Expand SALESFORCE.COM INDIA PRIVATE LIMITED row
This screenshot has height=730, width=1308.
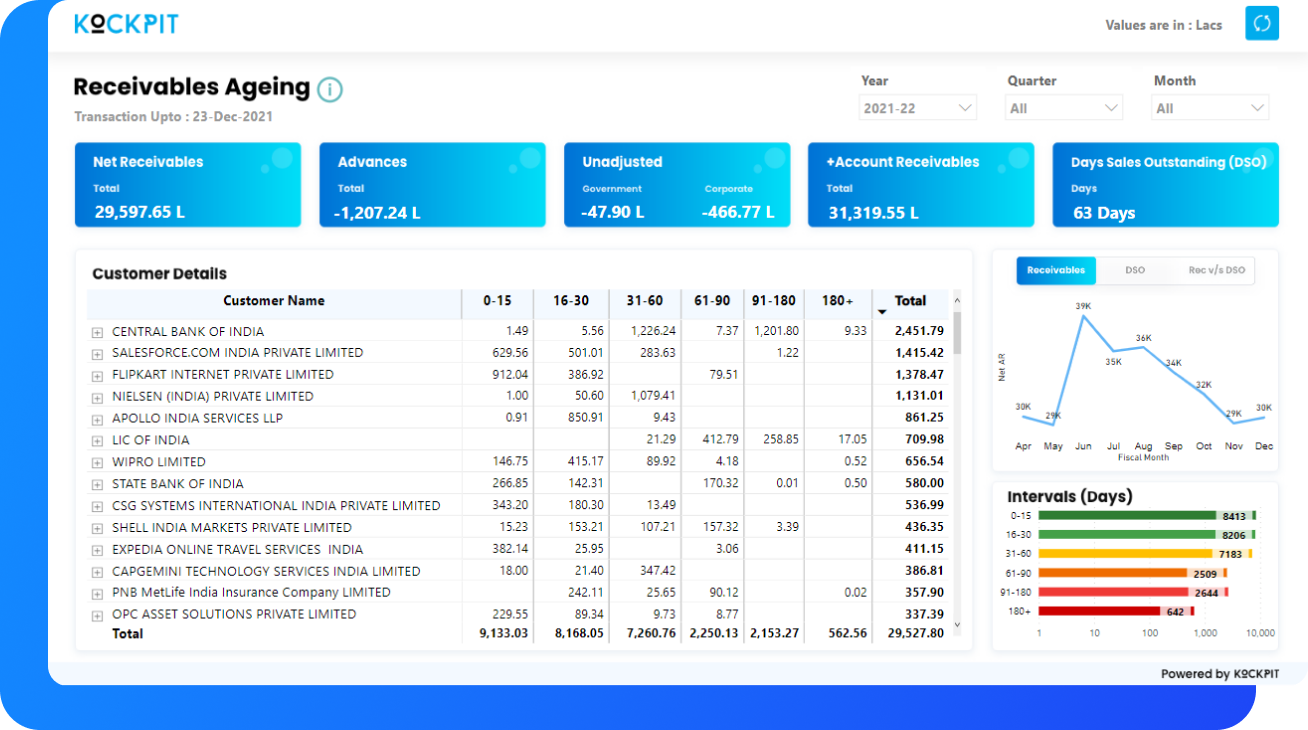[x=97, y=354]
